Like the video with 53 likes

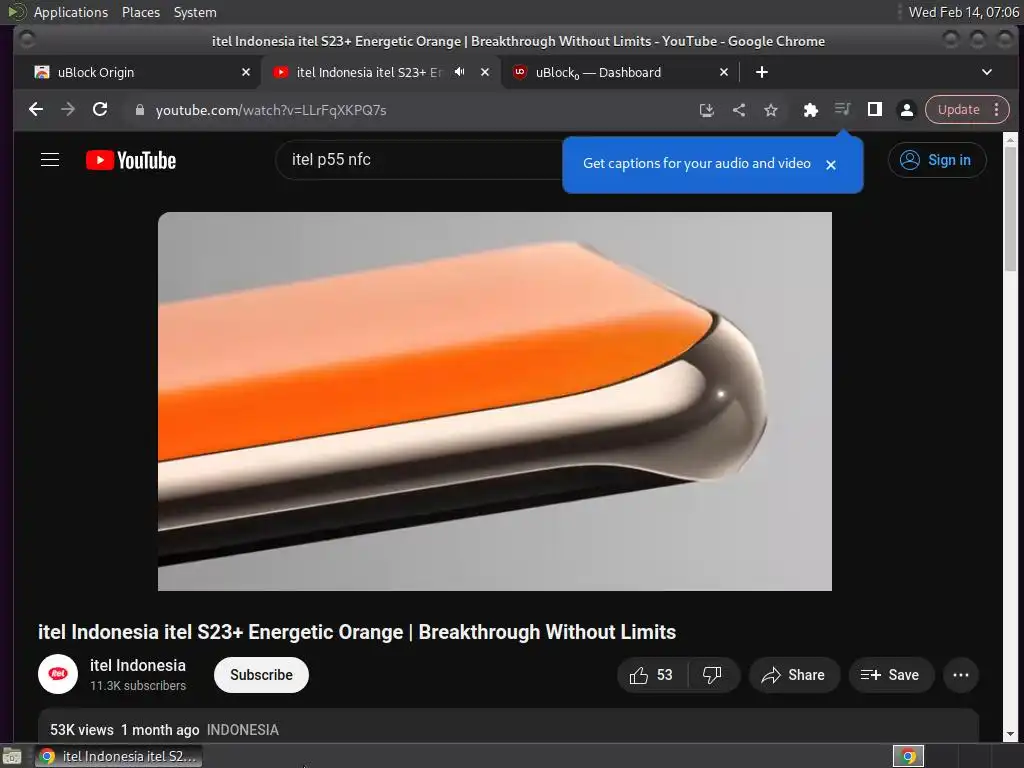(652, 675)
